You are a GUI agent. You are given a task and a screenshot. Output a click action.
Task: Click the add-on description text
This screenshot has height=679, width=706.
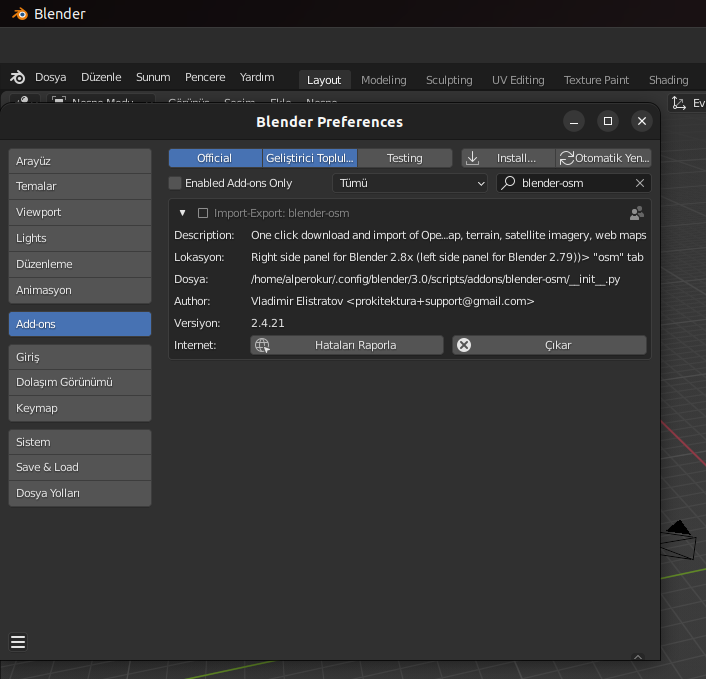448,235
